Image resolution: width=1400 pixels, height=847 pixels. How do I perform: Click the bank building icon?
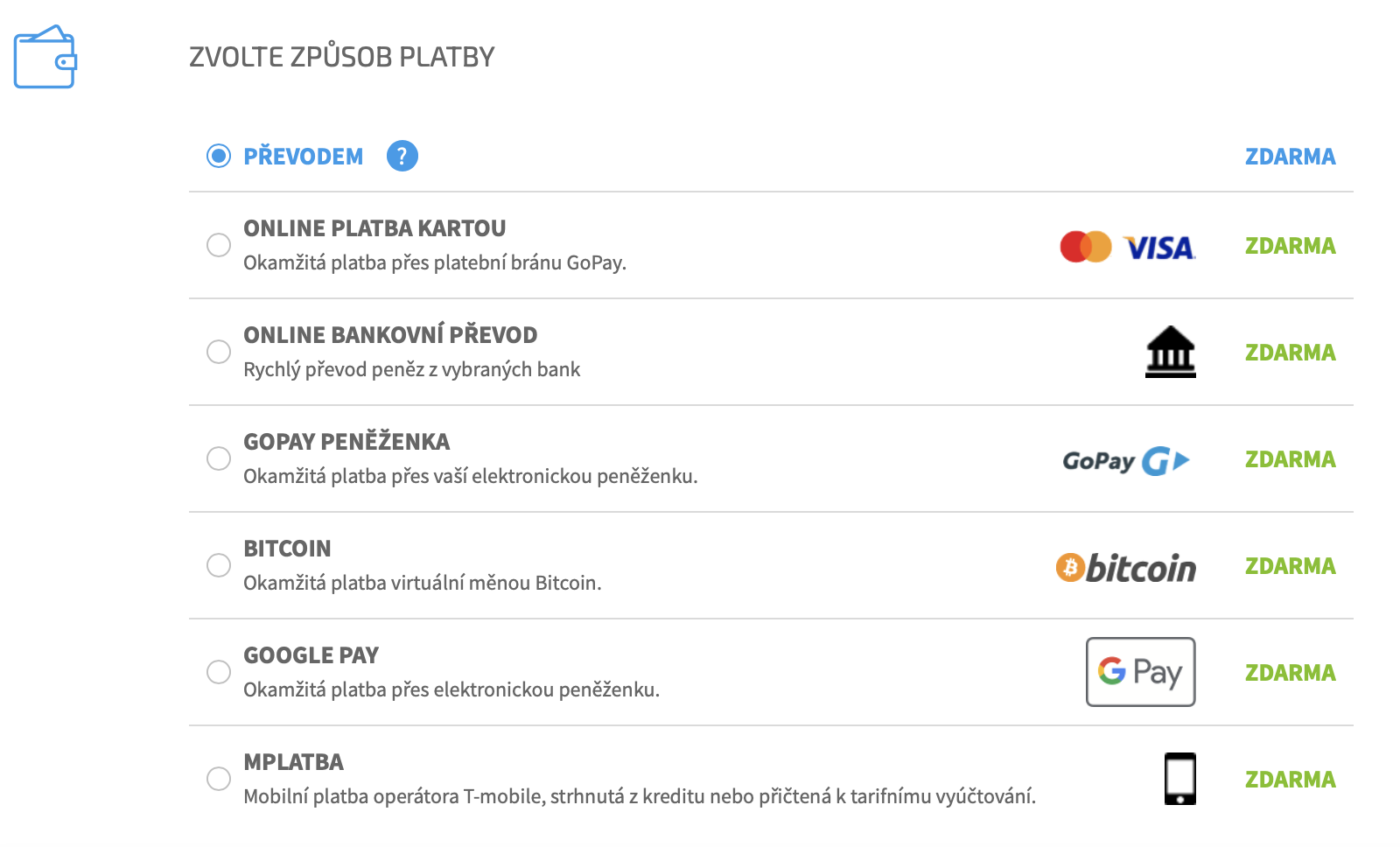coord(1171,352)
